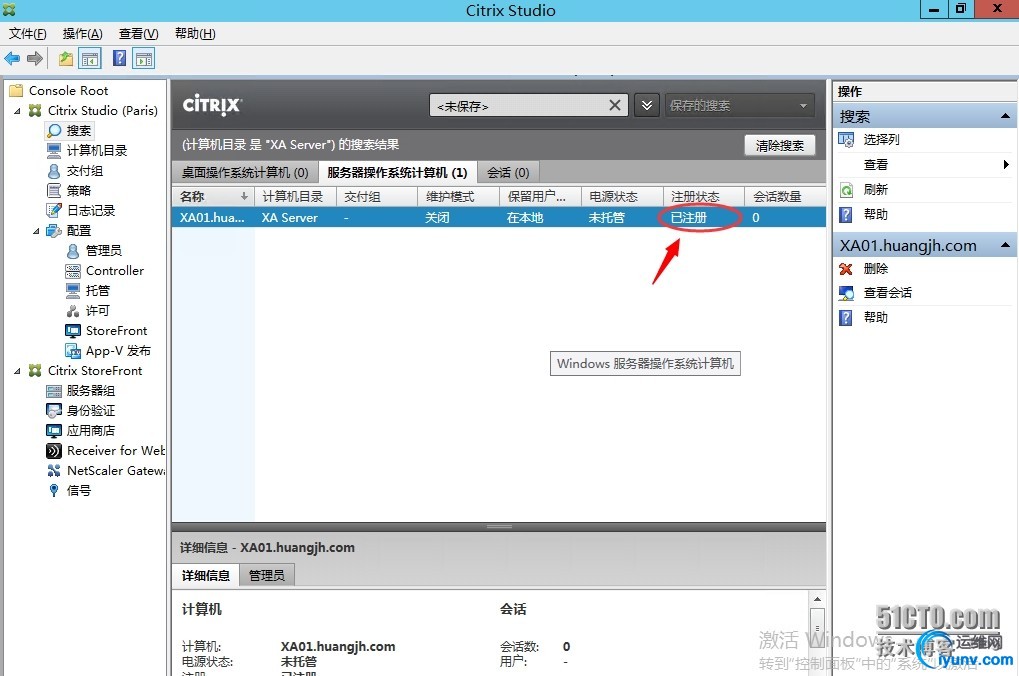1019x676 pixels.
Task: Switch to the 详细信息 details tab
Action: 205,575
